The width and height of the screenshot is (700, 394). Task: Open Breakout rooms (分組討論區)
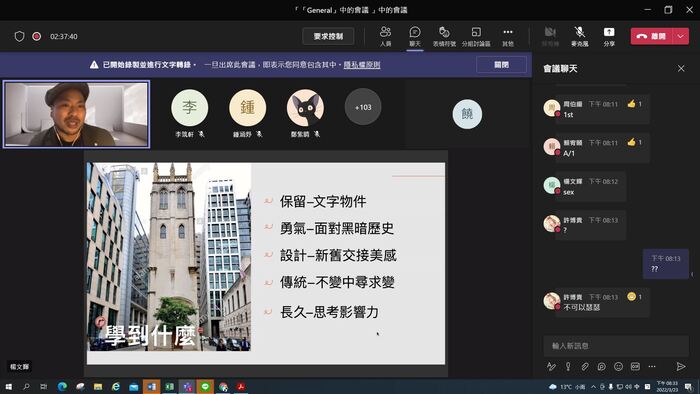pos(476,36)
